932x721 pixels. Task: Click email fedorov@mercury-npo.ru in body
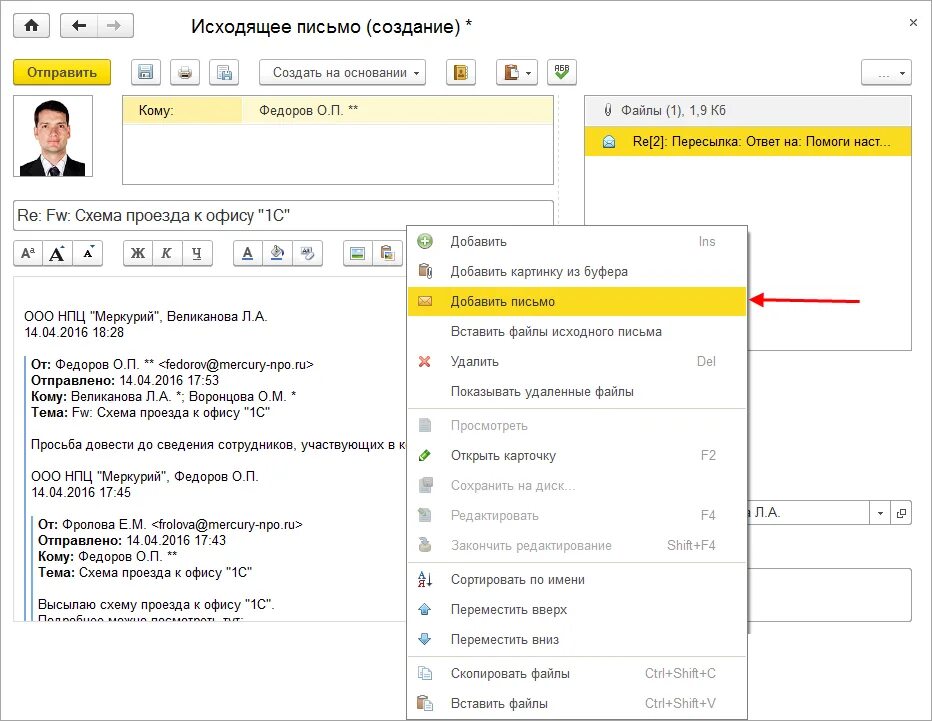pyautogui.click(x=236, y=364)
